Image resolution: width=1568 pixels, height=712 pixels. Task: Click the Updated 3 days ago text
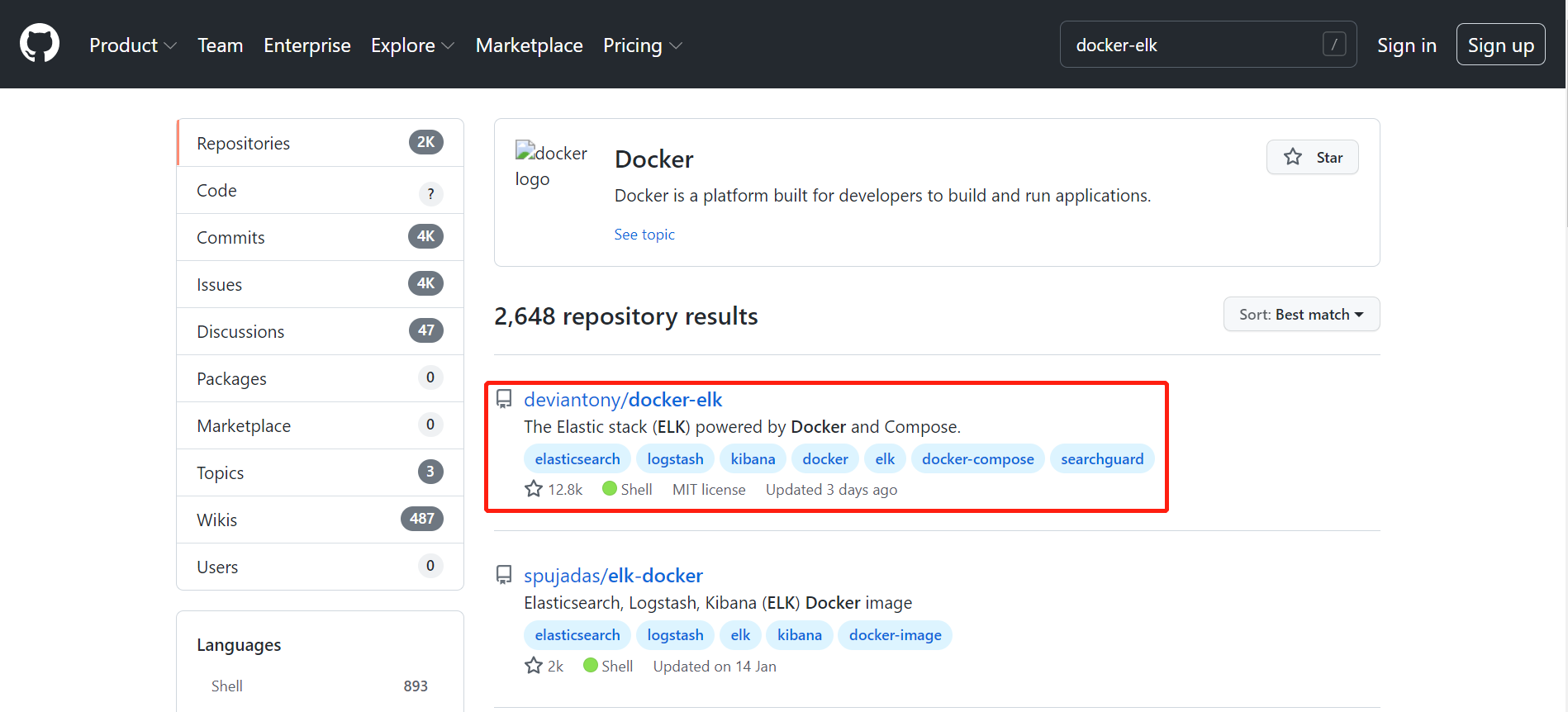(831, 490)
